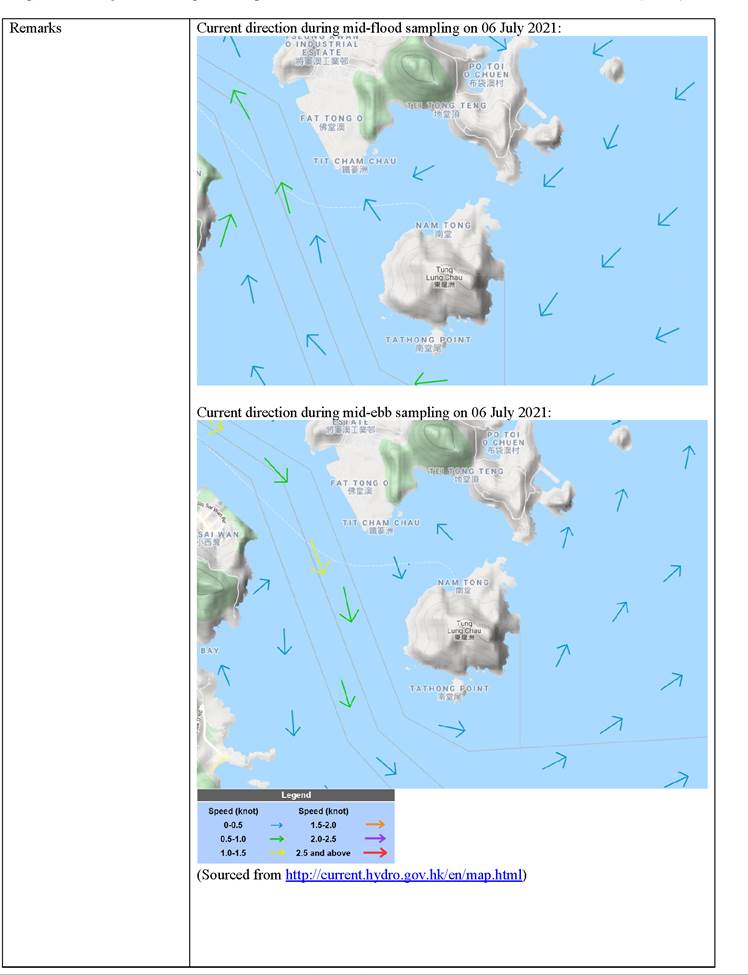
Task: Click the mid-ebb sampling caption text
Action: tap(374, 412)
